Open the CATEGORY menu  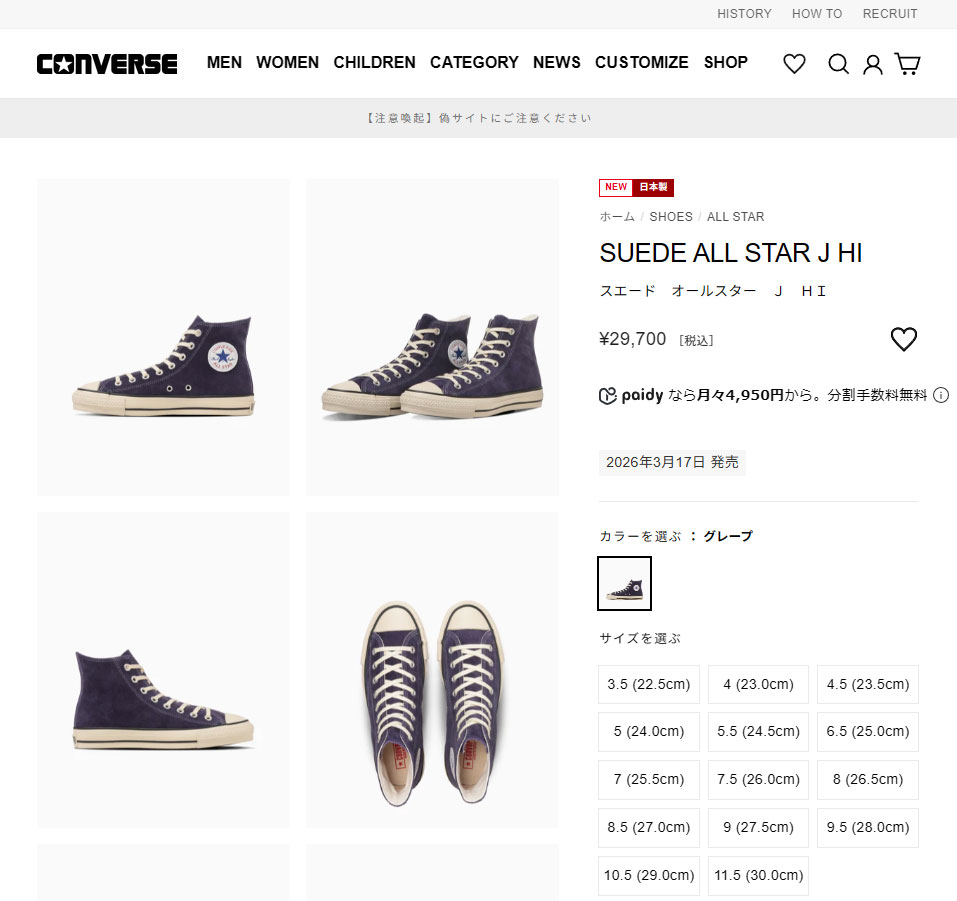474,62
